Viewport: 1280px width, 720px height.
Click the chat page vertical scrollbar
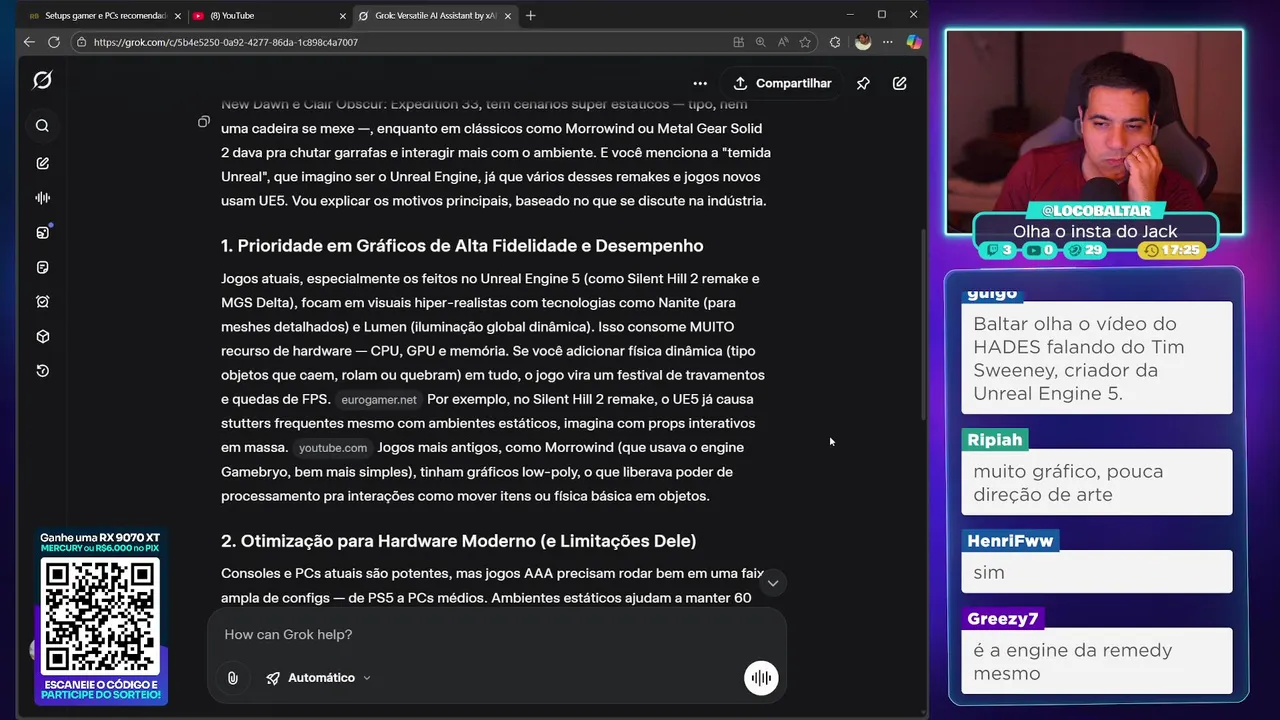click(923, 324)
